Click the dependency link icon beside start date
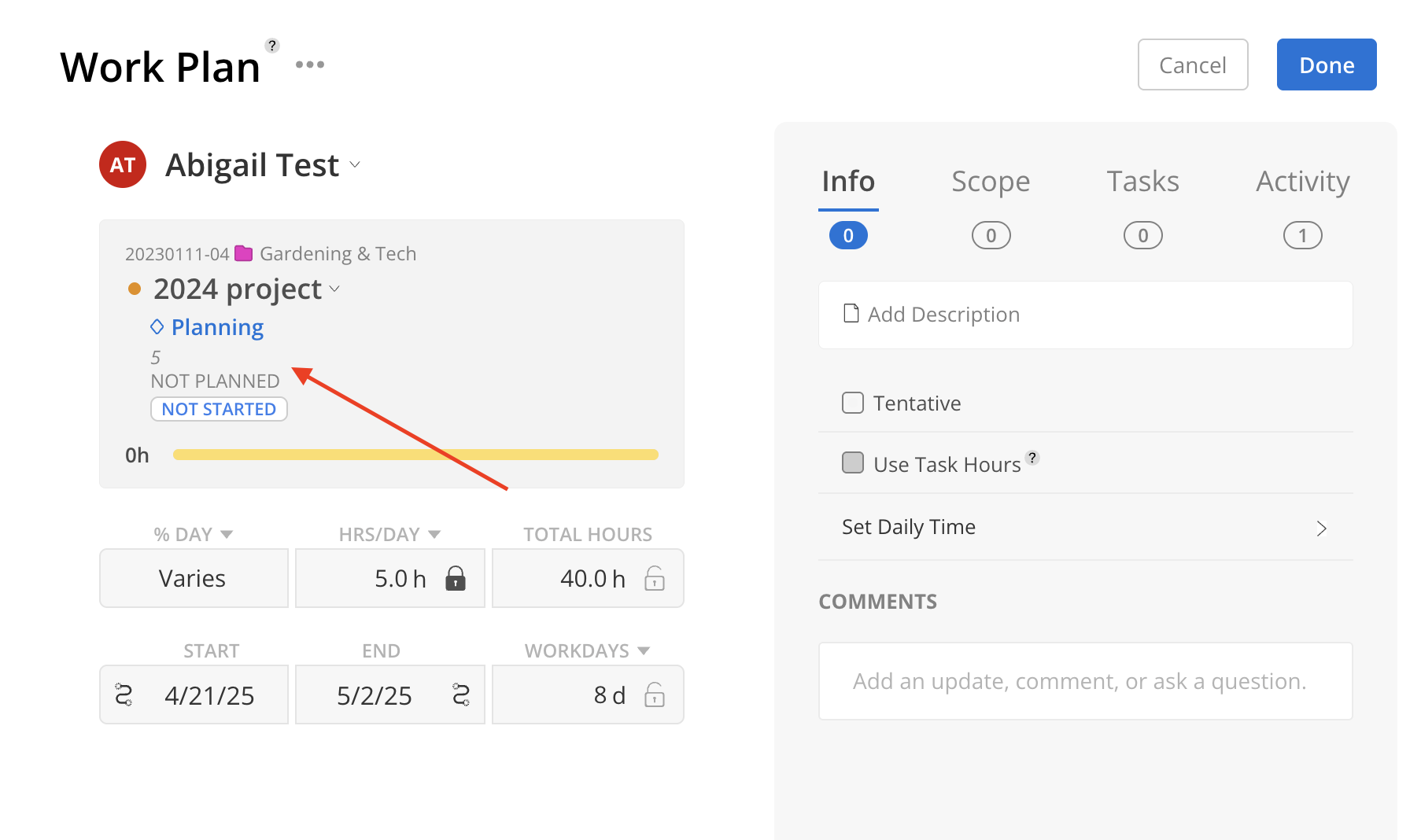 coord(124,695)
